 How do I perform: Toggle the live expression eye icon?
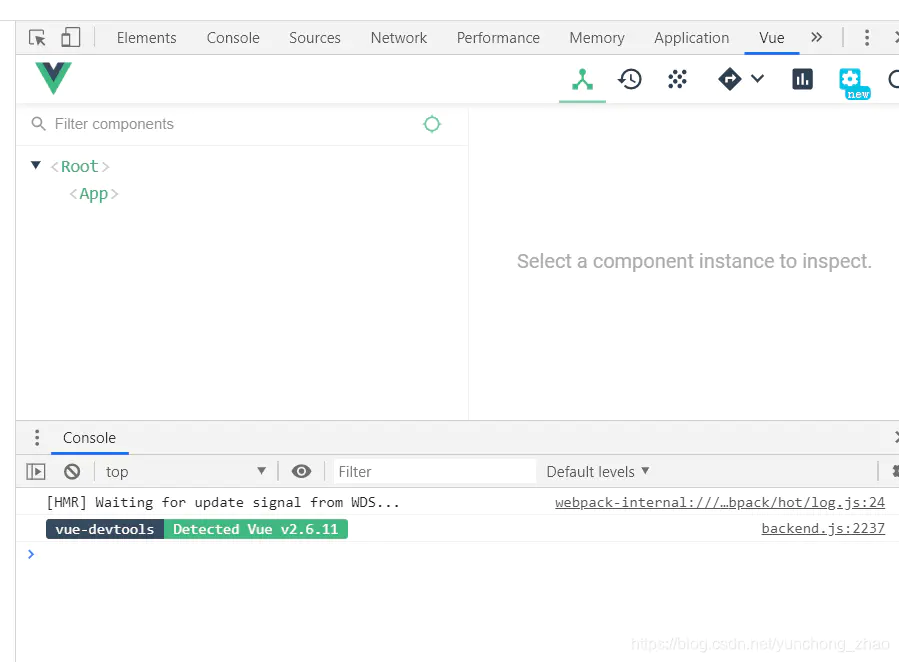point(301,471)
